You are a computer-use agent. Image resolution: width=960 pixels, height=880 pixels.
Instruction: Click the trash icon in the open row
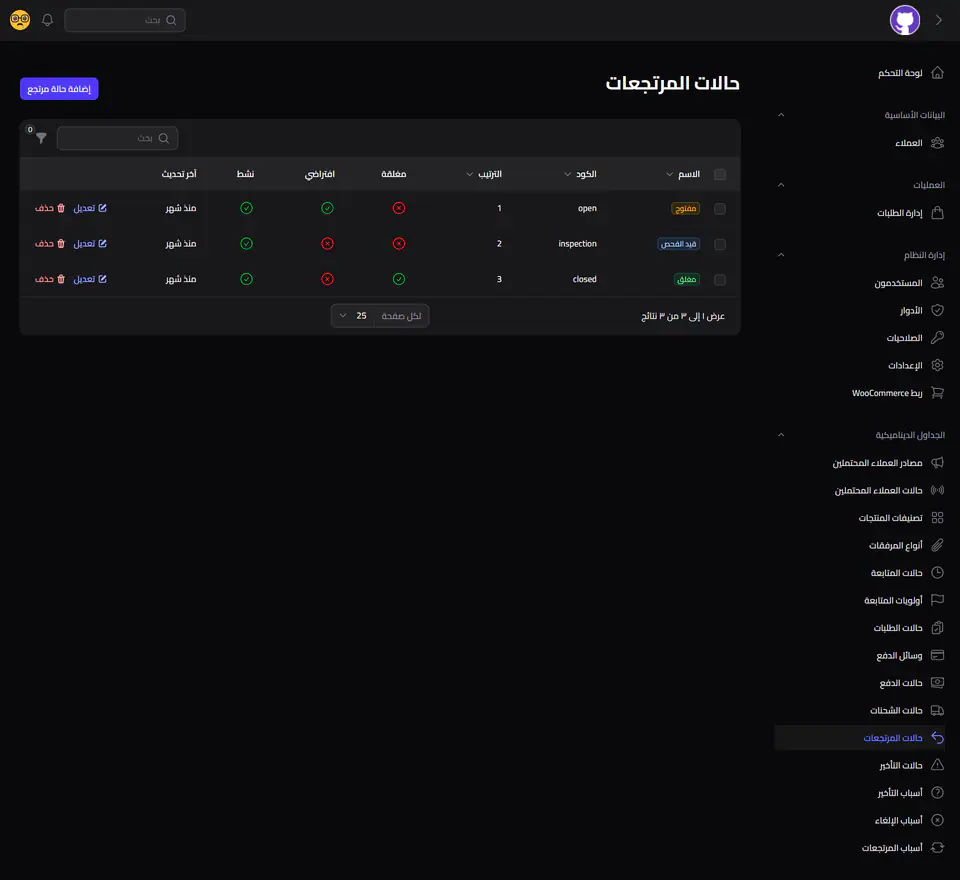tap(61, 208)
